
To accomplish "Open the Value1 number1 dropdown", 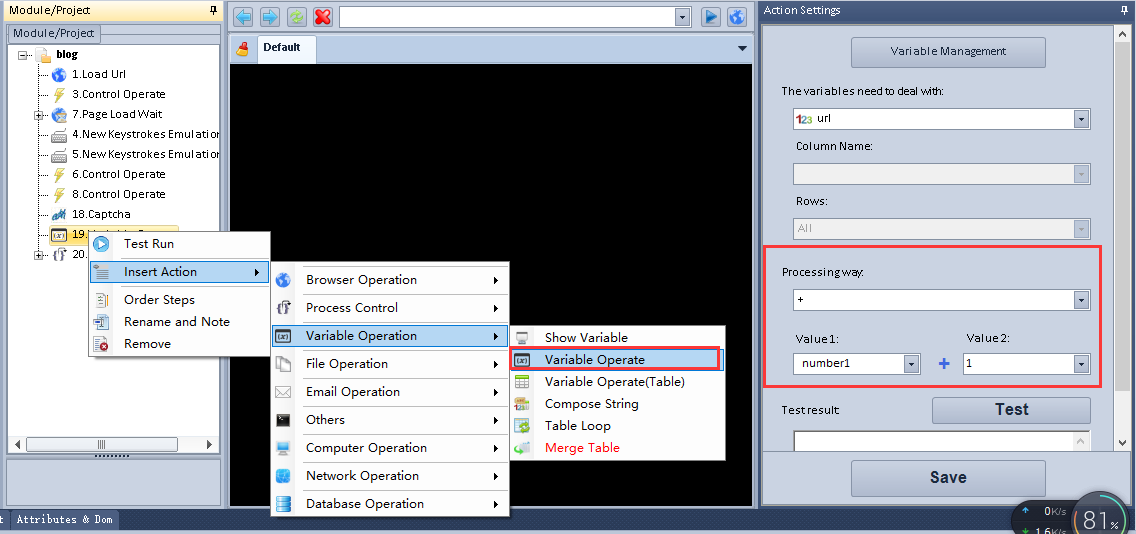I will coord(911,364).
